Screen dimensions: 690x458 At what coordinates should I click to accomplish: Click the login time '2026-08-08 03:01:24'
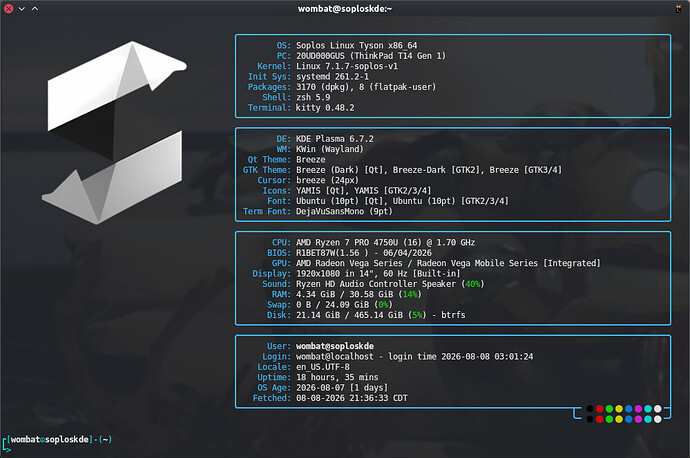(487, 357)
